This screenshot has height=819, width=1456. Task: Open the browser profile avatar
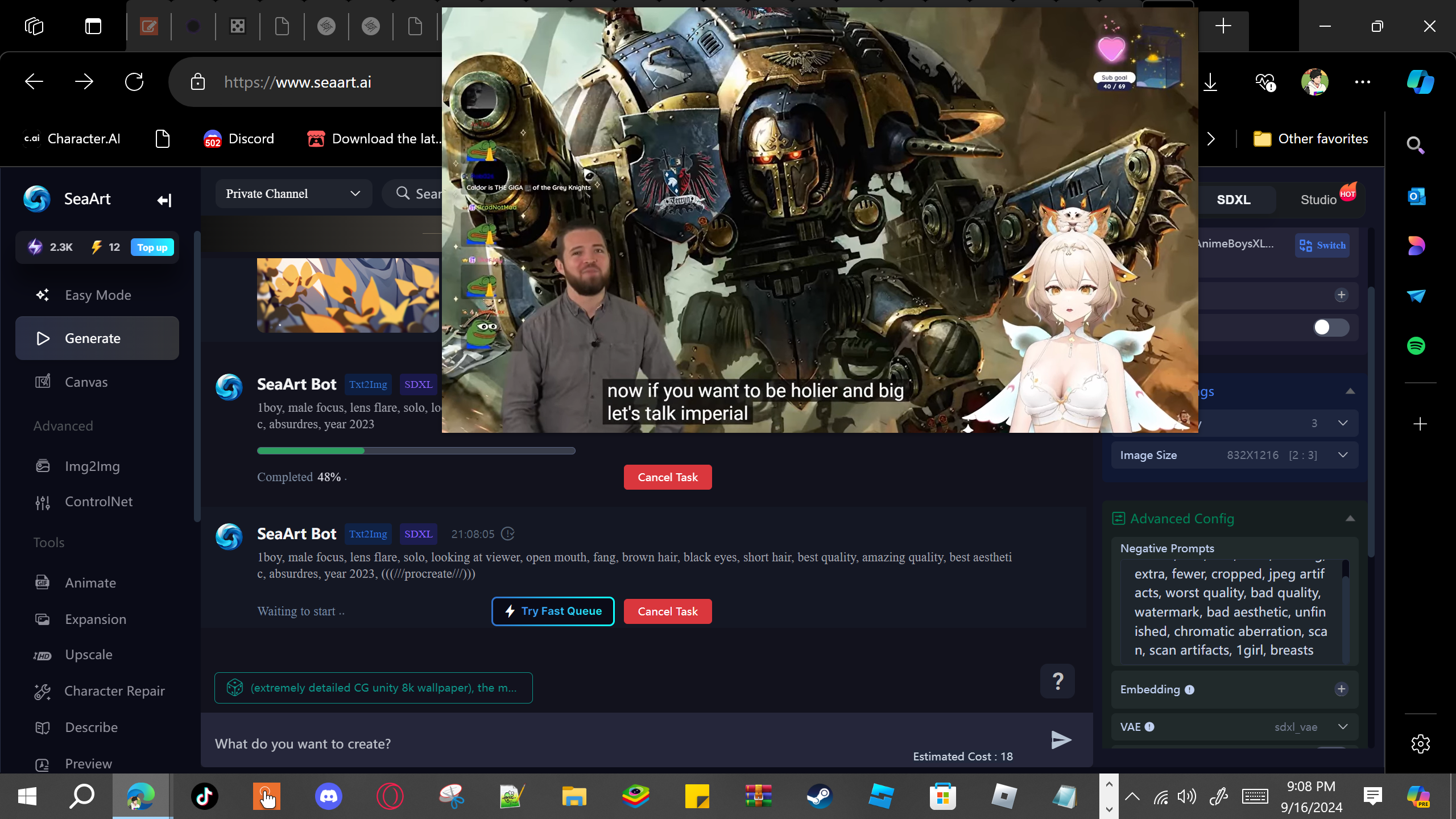pyautogui.click(x=1315, y=82)
